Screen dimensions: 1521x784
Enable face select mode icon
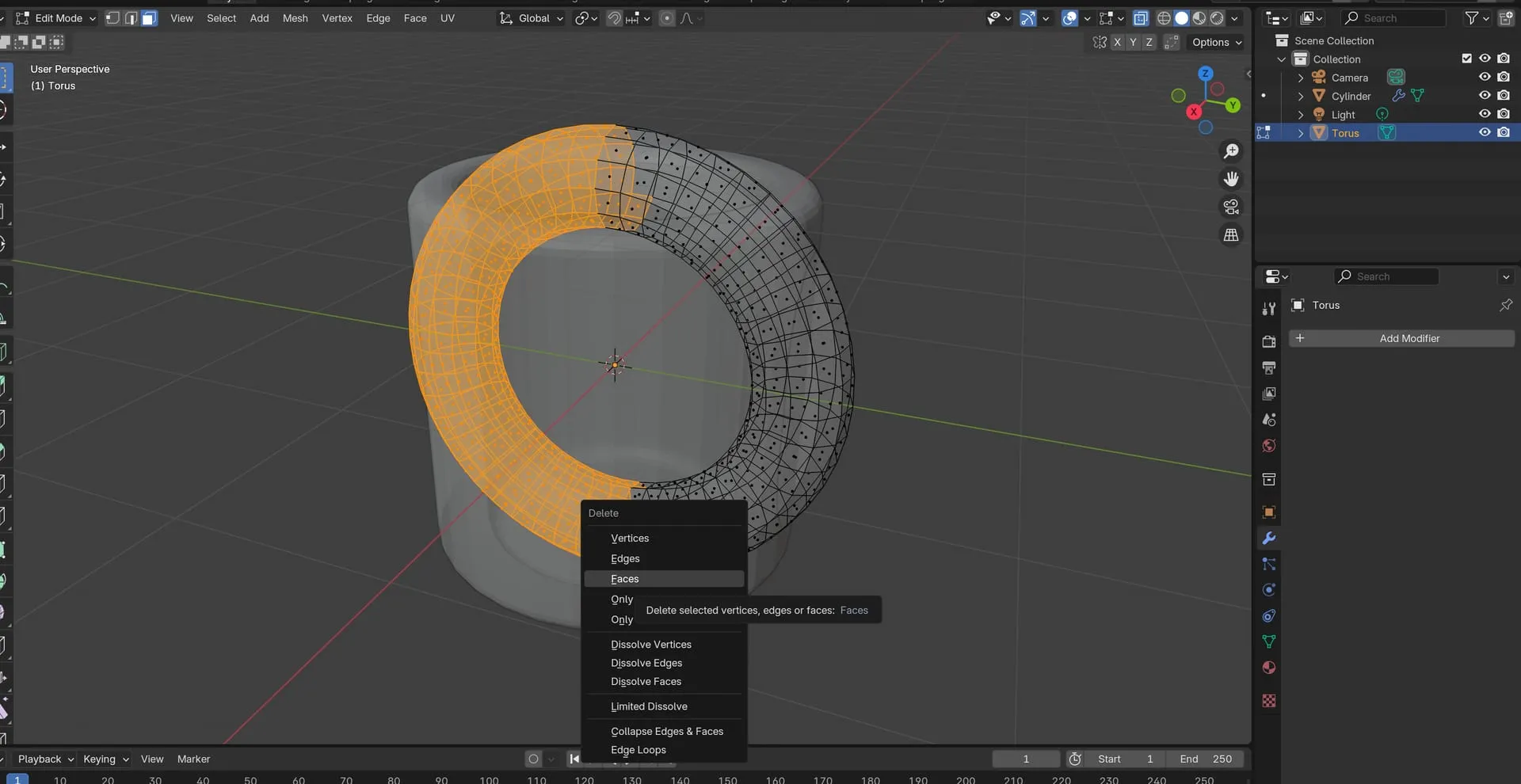point(149,18)
